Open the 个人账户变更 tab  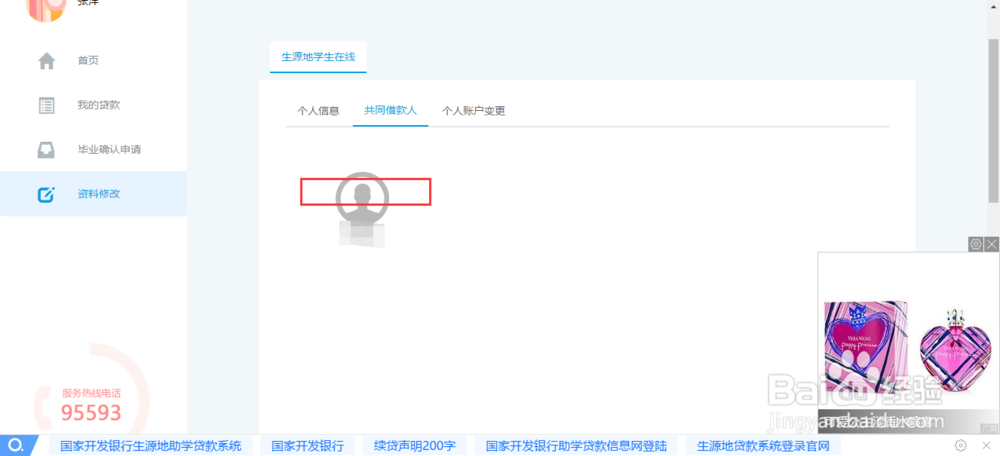tap(474, 110)
